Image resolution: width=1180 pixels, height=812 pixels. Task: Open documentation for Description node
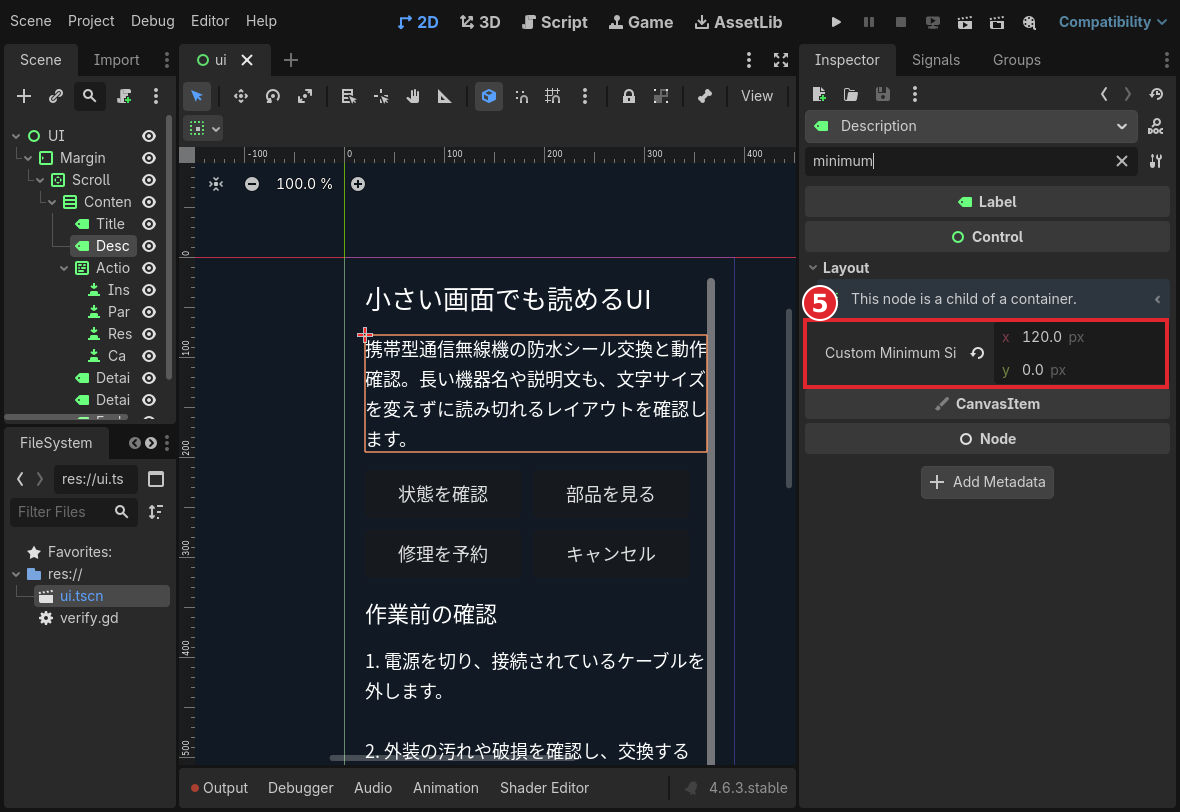pyautogui.click(x=1155, y=126)
